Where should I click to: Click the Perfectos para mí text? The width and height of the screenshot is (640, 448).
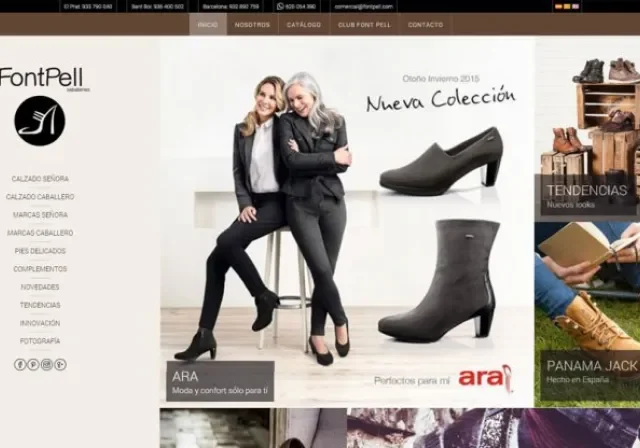click(411, 381)
